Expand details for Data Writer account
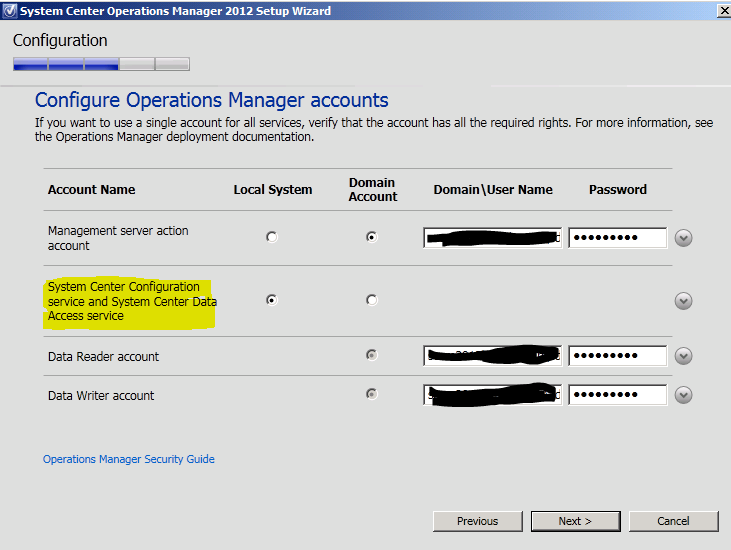 (x=683, y=395)
